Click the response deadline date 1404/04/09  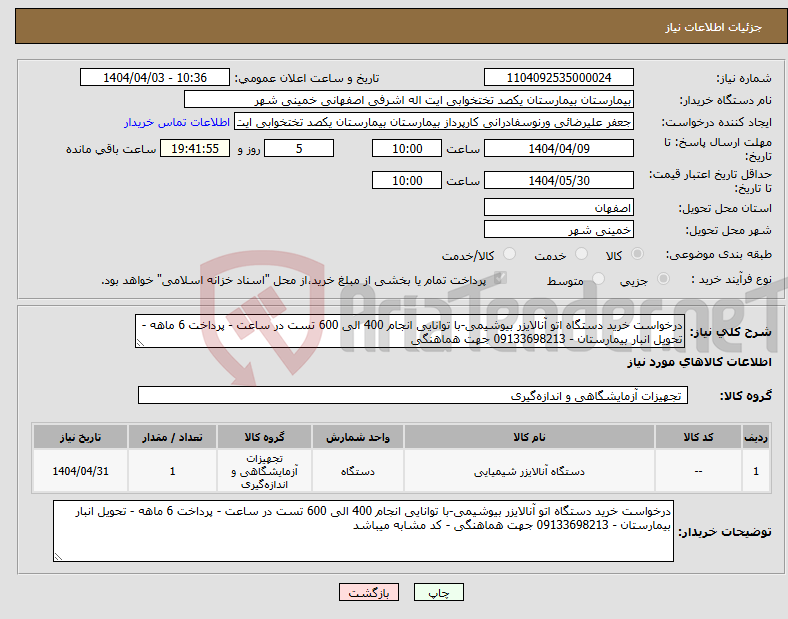tap(558, 148)
